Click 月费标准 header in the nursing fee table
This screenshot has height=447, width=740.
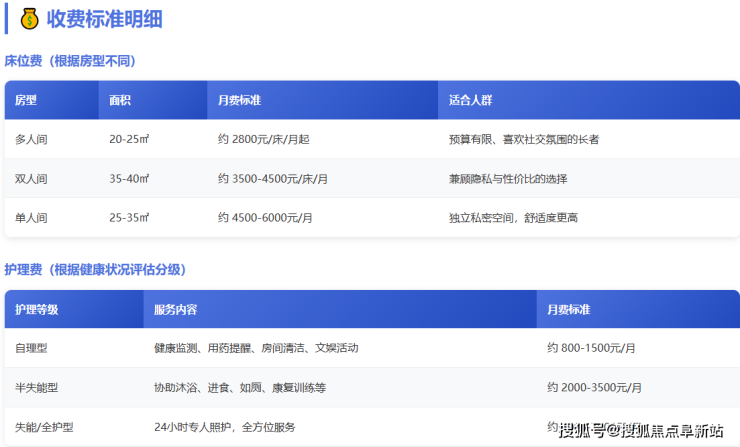569,310
